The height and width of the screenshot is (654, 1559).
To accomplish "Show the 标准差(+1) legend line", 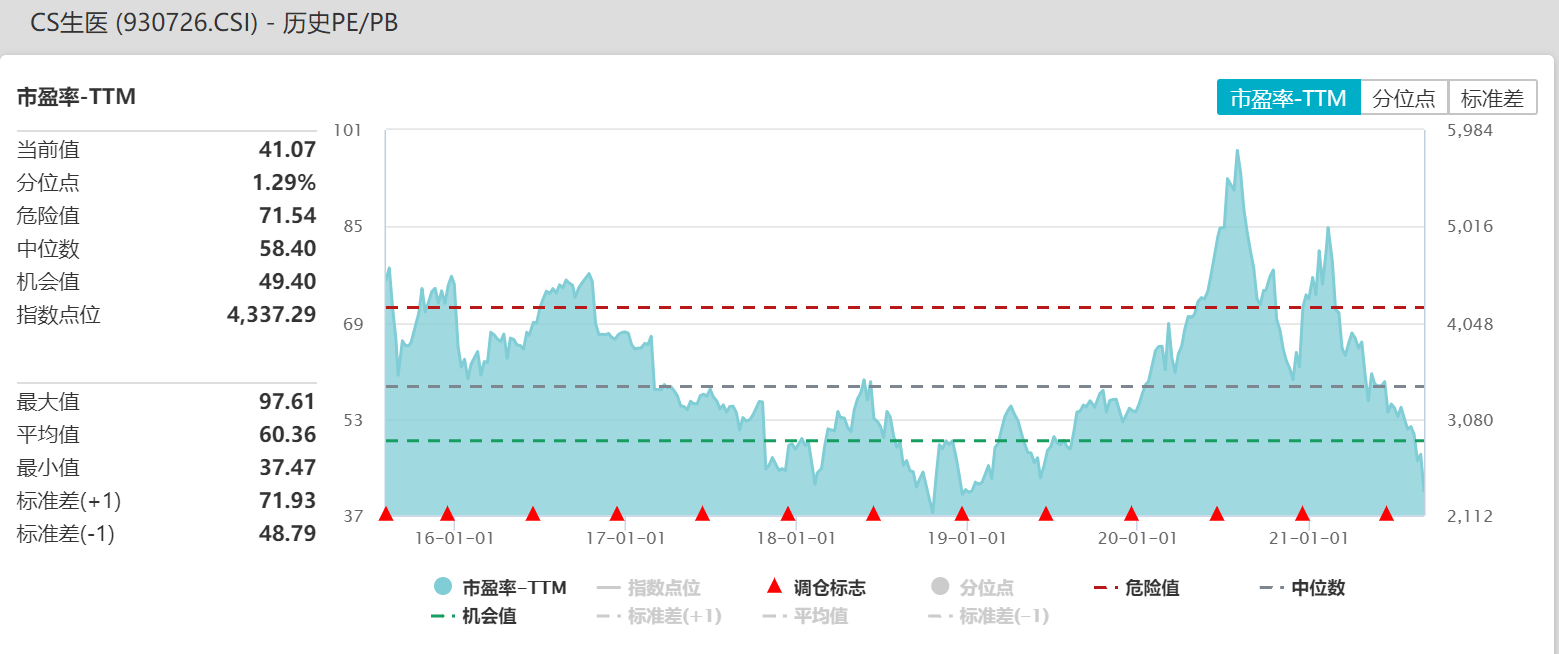I will click(x=658, y=616).
